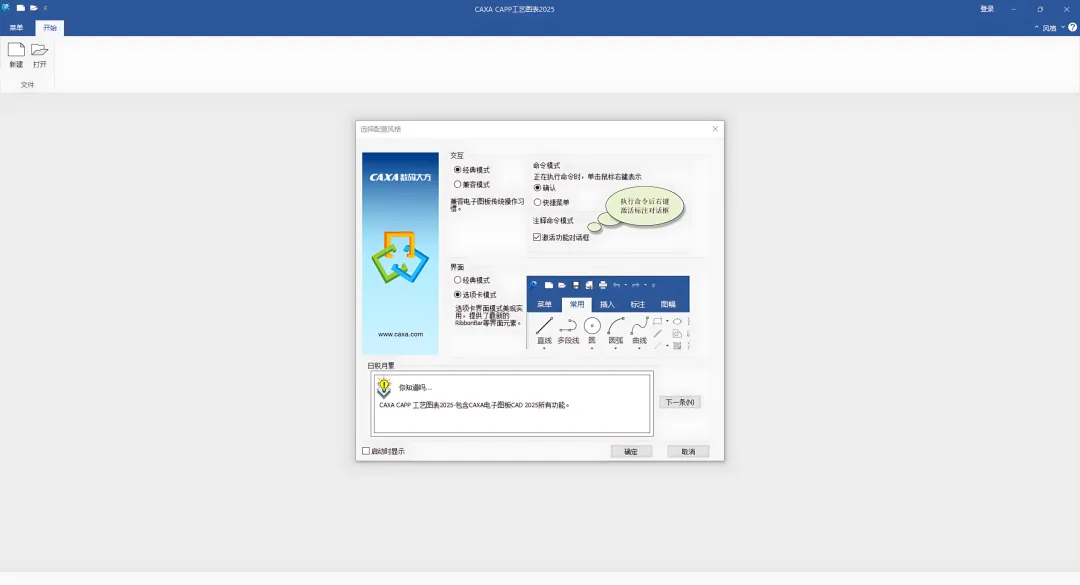The image size is (1080, 585).
Task: Minimize the CAXA CAPP main window
Action: pos(1014,9)
